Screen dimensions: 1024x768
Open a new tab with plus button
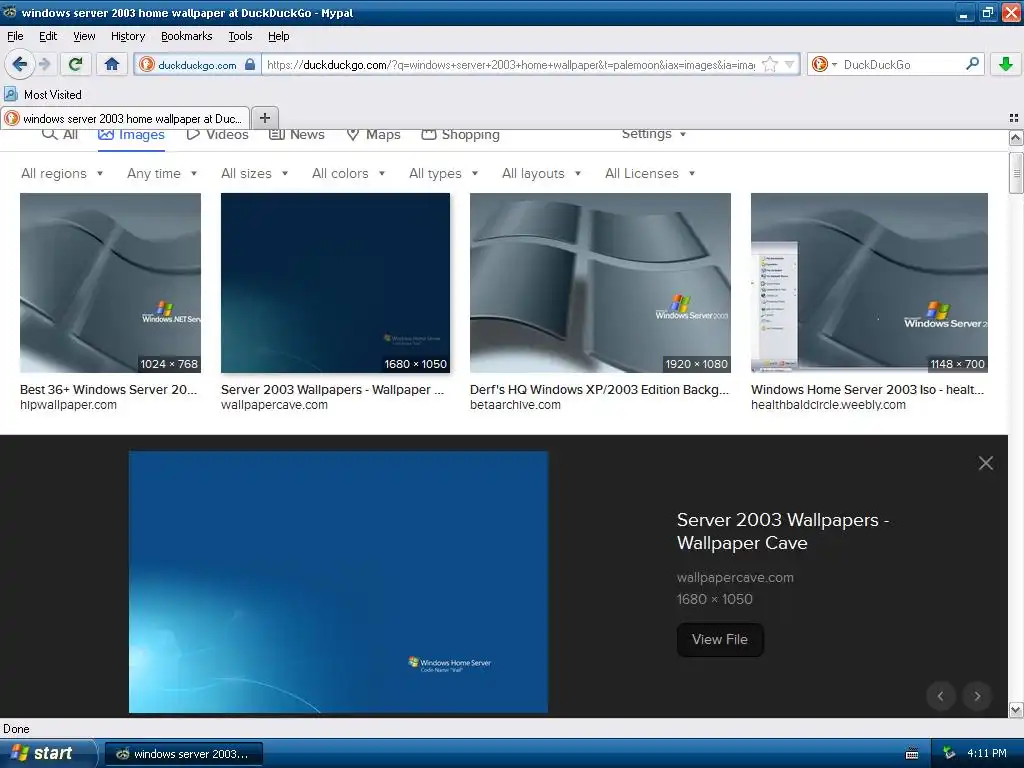click(264, 118)
